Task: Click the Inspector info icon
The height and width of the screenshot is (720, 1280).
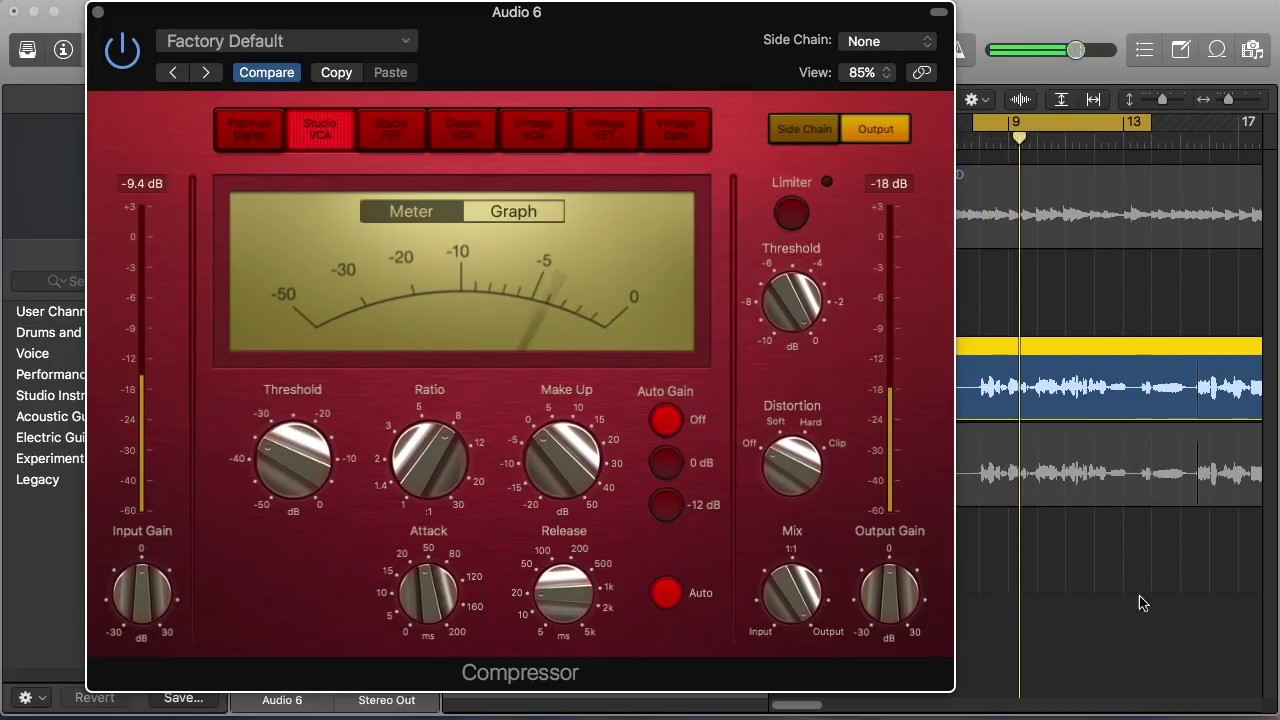Action: pos(64,49)
